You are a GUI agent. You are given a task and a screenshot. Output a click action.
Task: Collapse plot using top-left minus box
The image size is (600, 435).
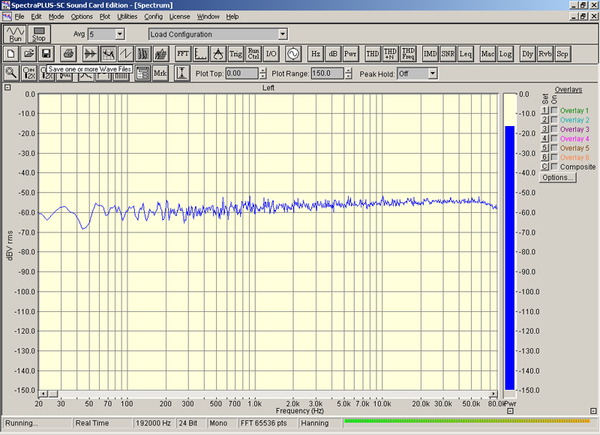[8, 88]
